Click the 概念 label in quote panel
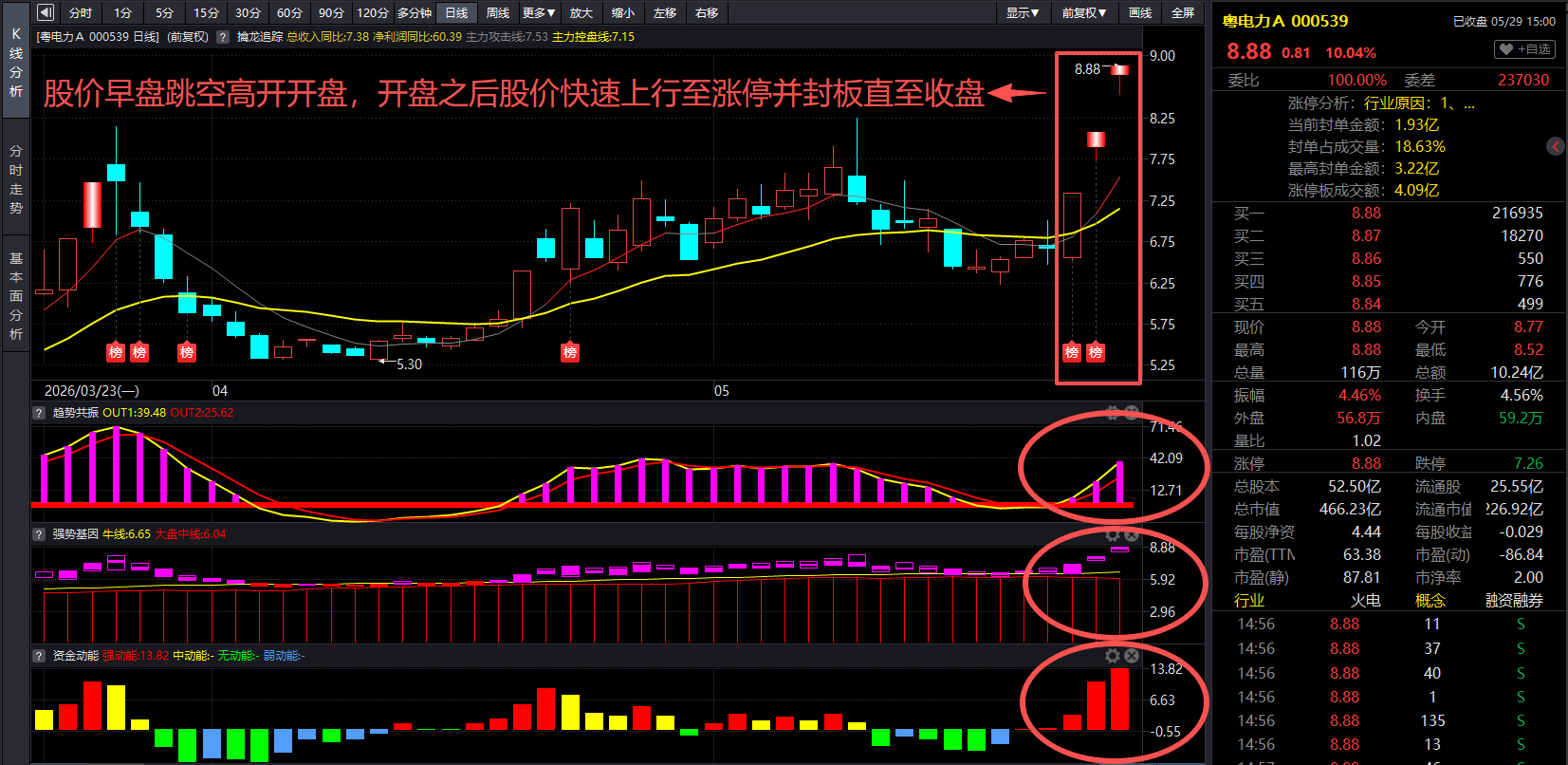1568x765 pixels. click(1430, 600)
